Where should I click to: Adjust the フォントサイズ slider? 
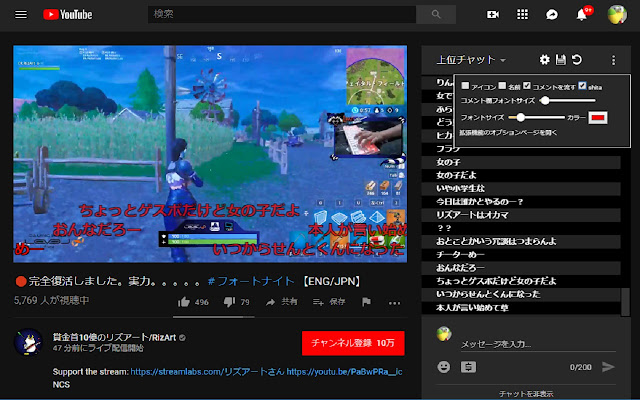coord(537,118)
